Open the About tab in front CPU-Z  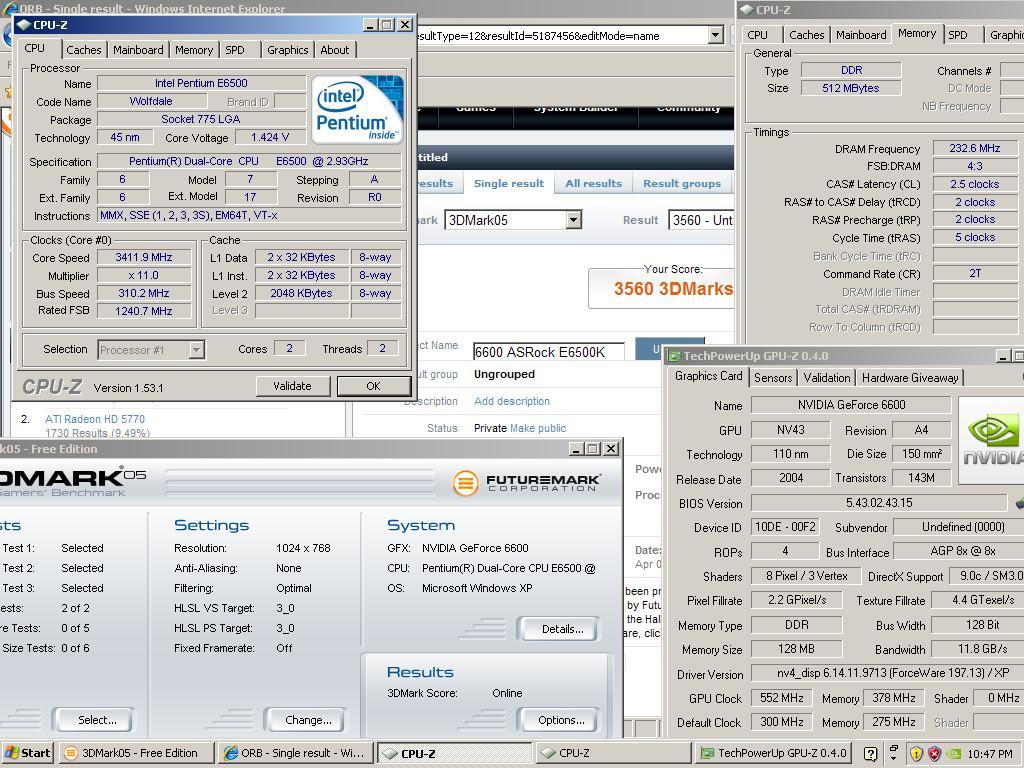[334, 50]
